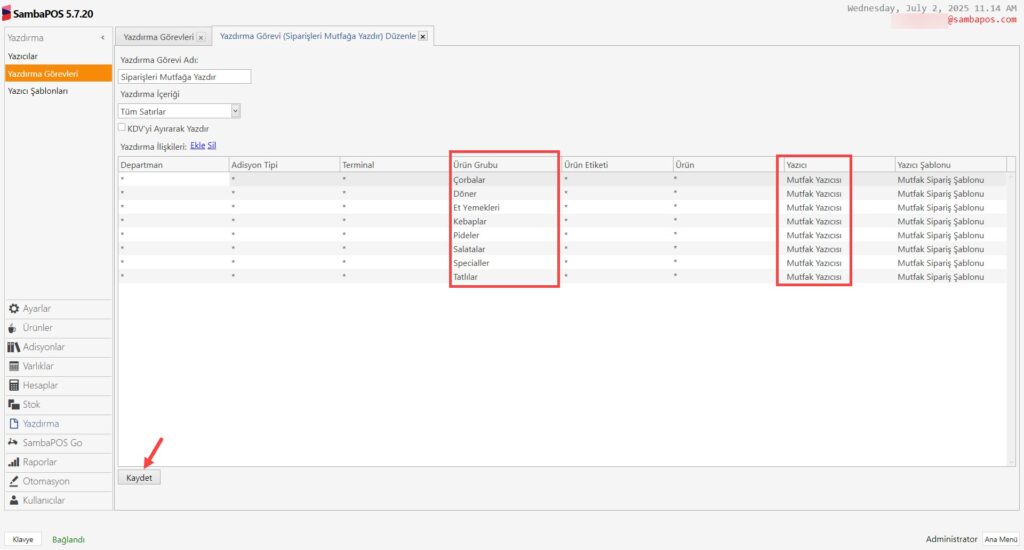Click the Ekle link

pos(197,146)
